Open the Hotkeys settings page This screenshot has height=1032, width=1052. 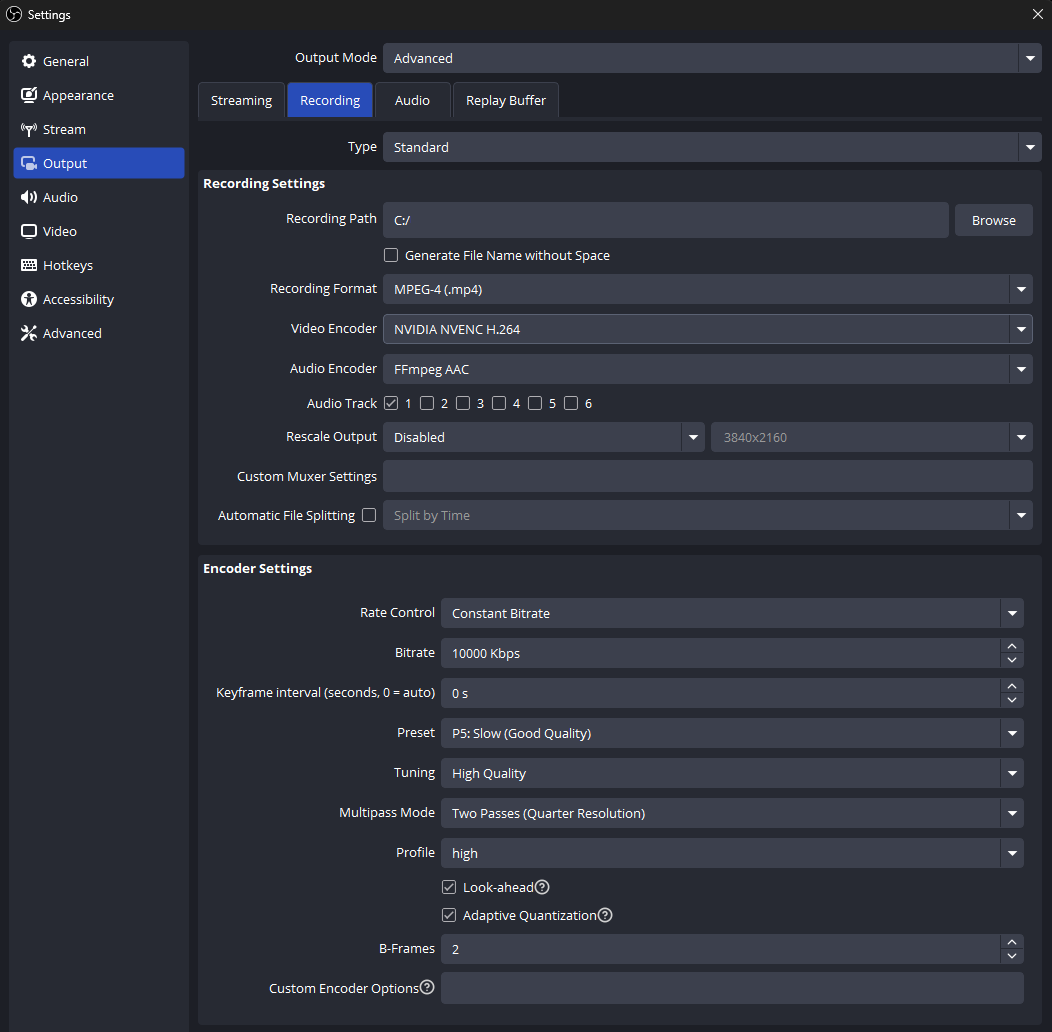pos(99,265)
